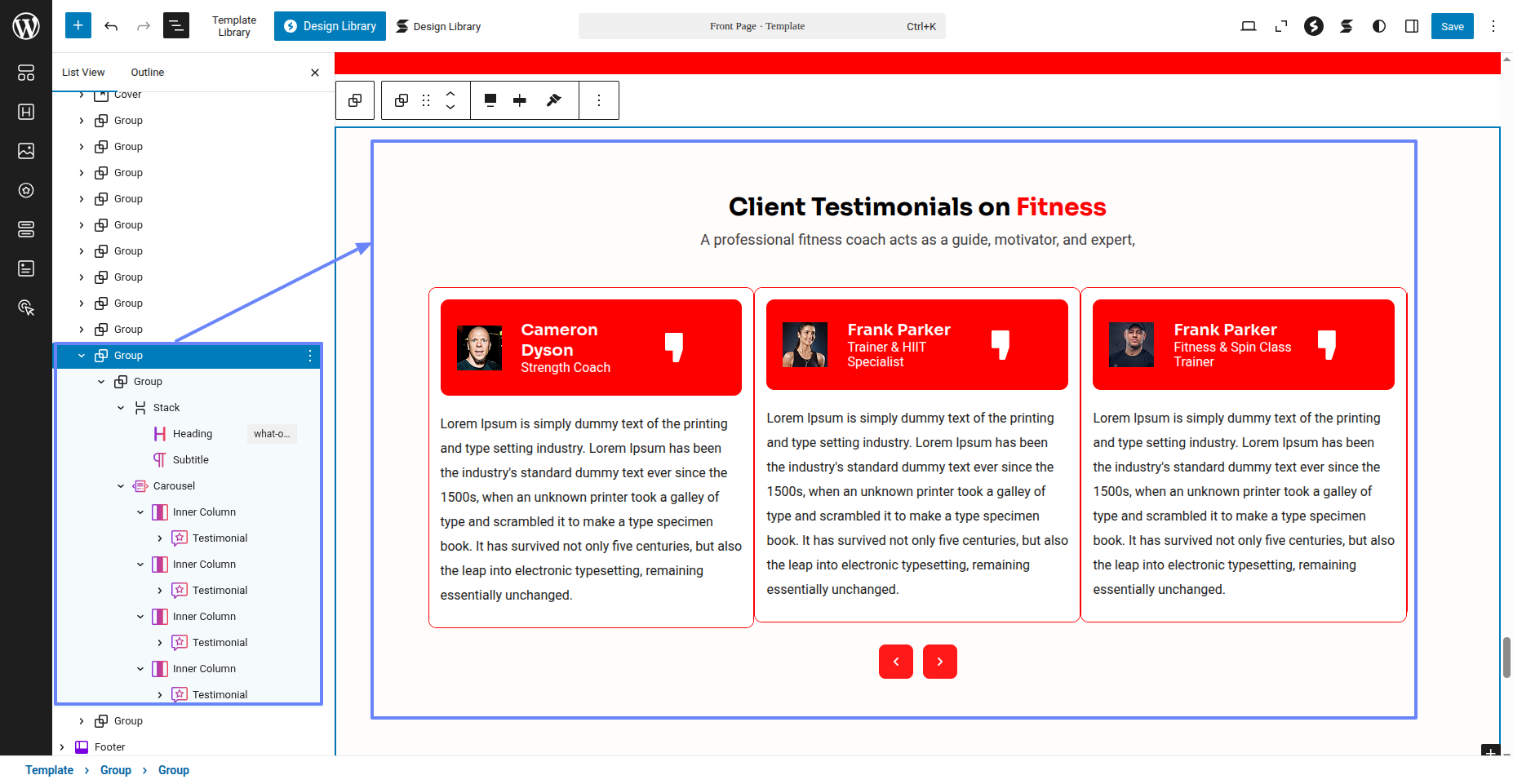Viewport: 1513px width, 784px height.
Task: Click the blue Design Library button
Action: pyautogui.click(x=330, y=26)
